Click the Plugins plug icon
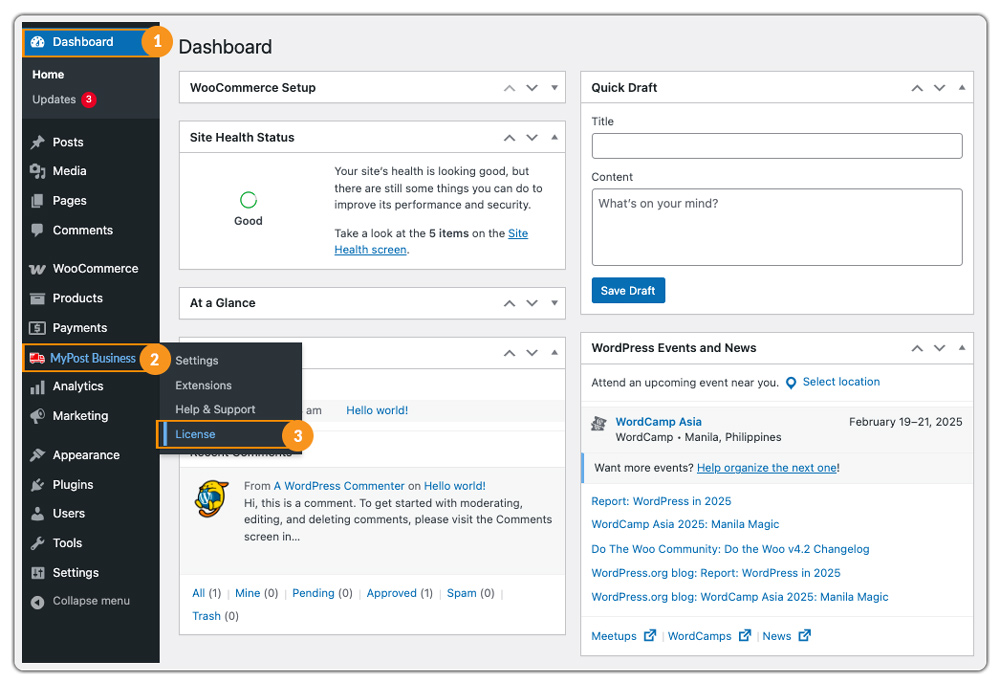Image resolution: width=1000 pixels, height=683 pixels. (x=38, y=485)
